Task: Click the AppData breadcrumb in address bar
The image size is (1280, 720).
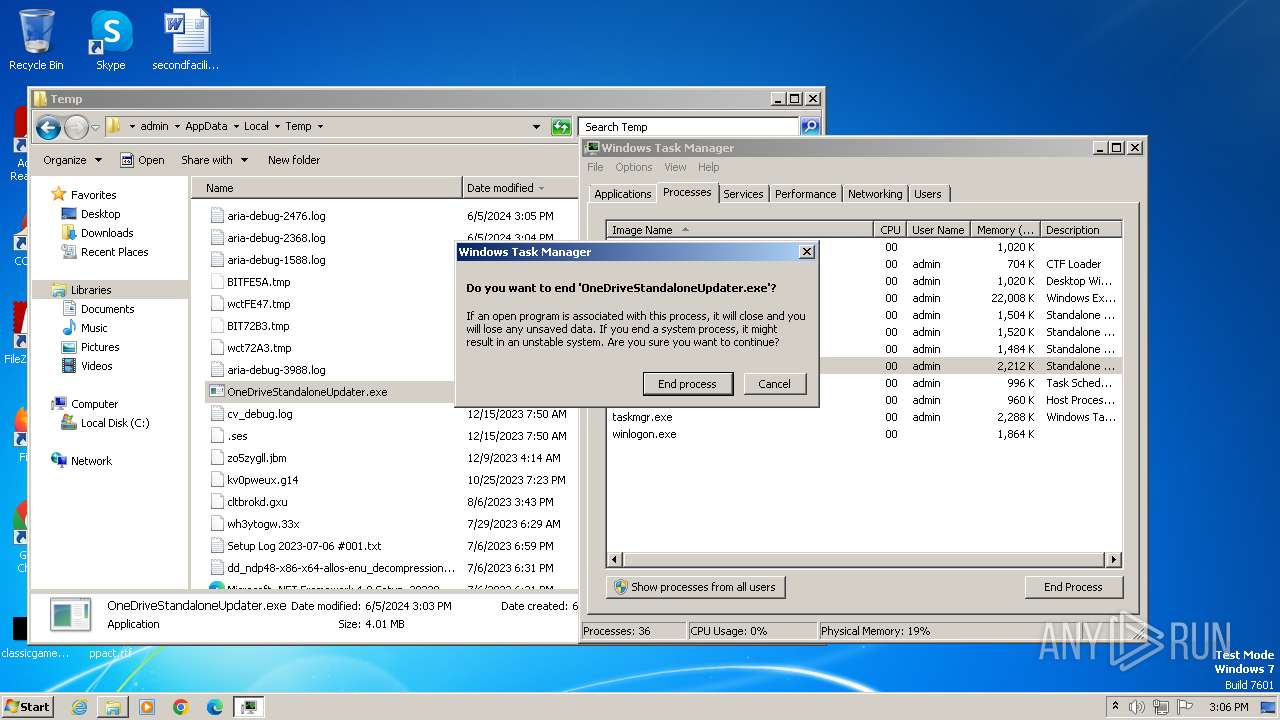Action: 206,126
